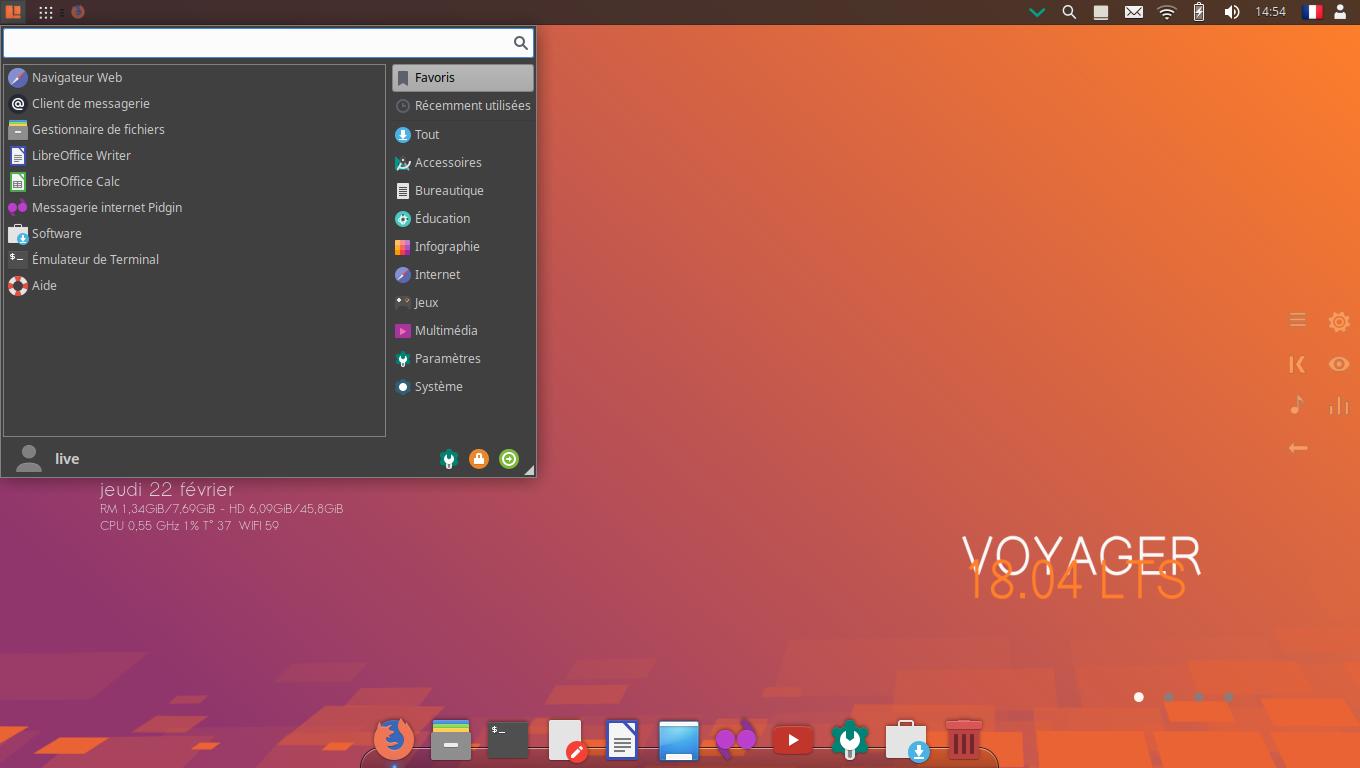The image size is (1360, 768).
Task: Open the applications grid in top panel
Action: (x=46, y=12)
